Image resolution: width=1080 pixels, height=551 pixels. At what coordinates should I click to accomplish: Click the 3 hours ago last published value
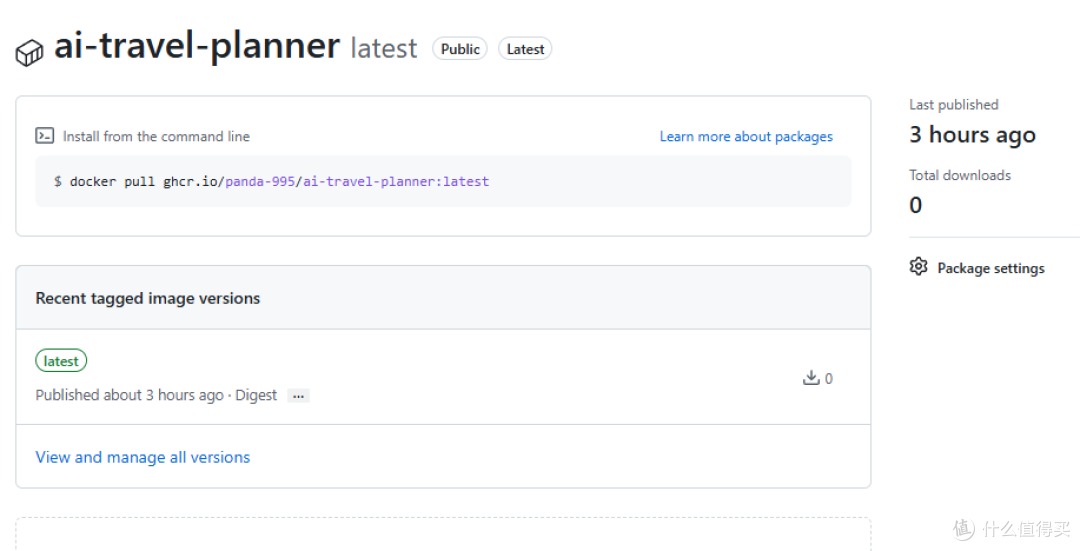click(972, 135)
